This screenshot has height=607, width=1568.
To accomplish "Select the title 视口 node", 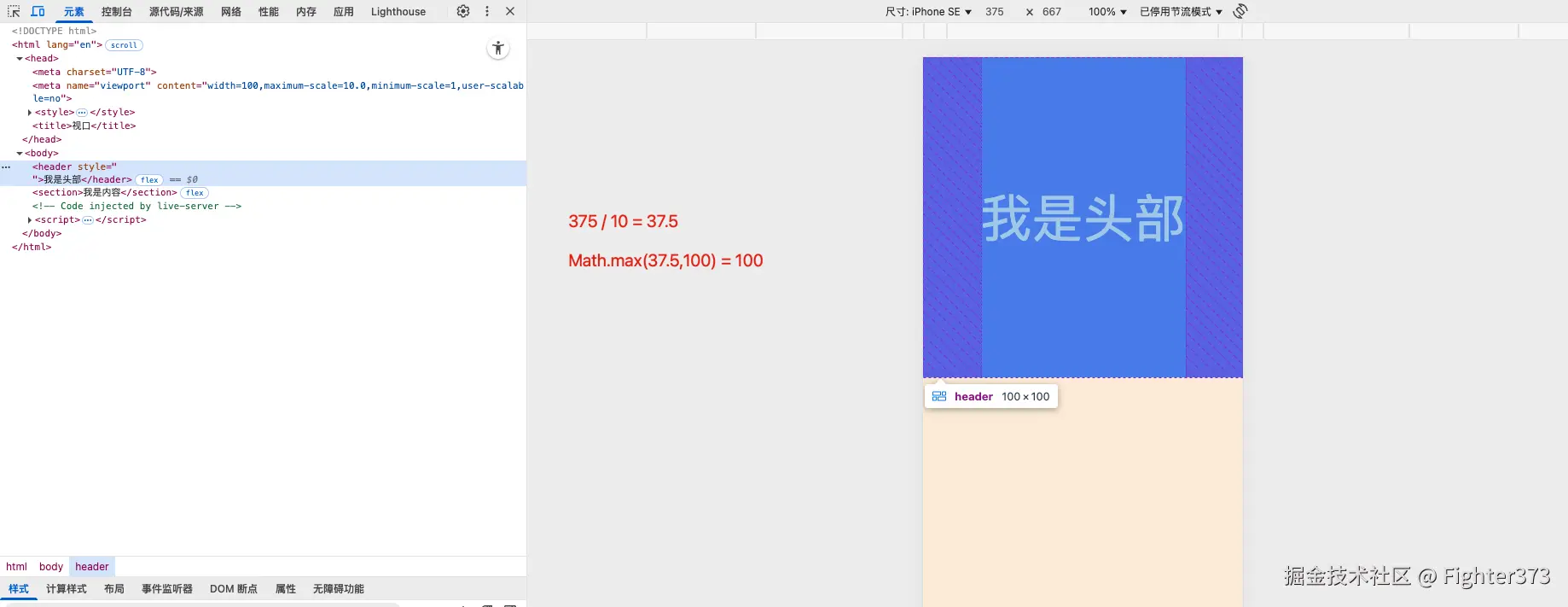I will (84, 126).
